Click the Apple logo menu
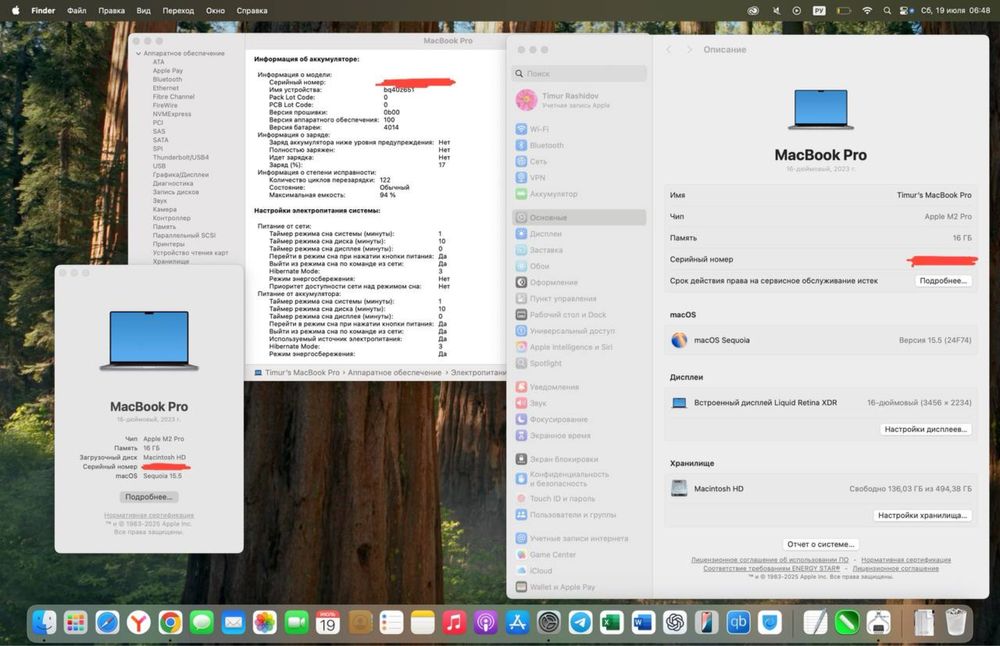Image resolution: width=1000 pixels, height=646 pixels. tap(16, 10)
